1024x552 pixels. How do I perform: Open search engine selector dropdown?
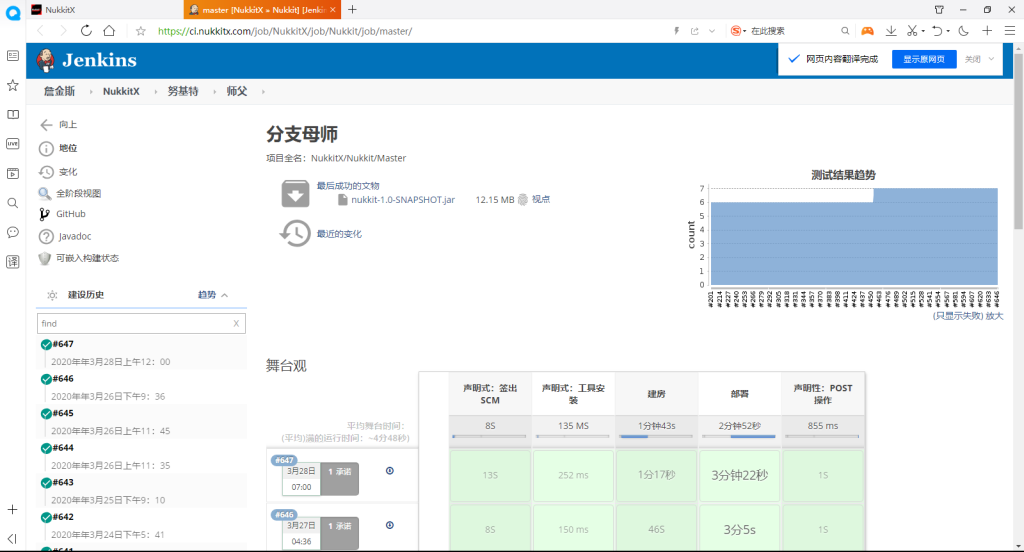(x=739, y=31)
